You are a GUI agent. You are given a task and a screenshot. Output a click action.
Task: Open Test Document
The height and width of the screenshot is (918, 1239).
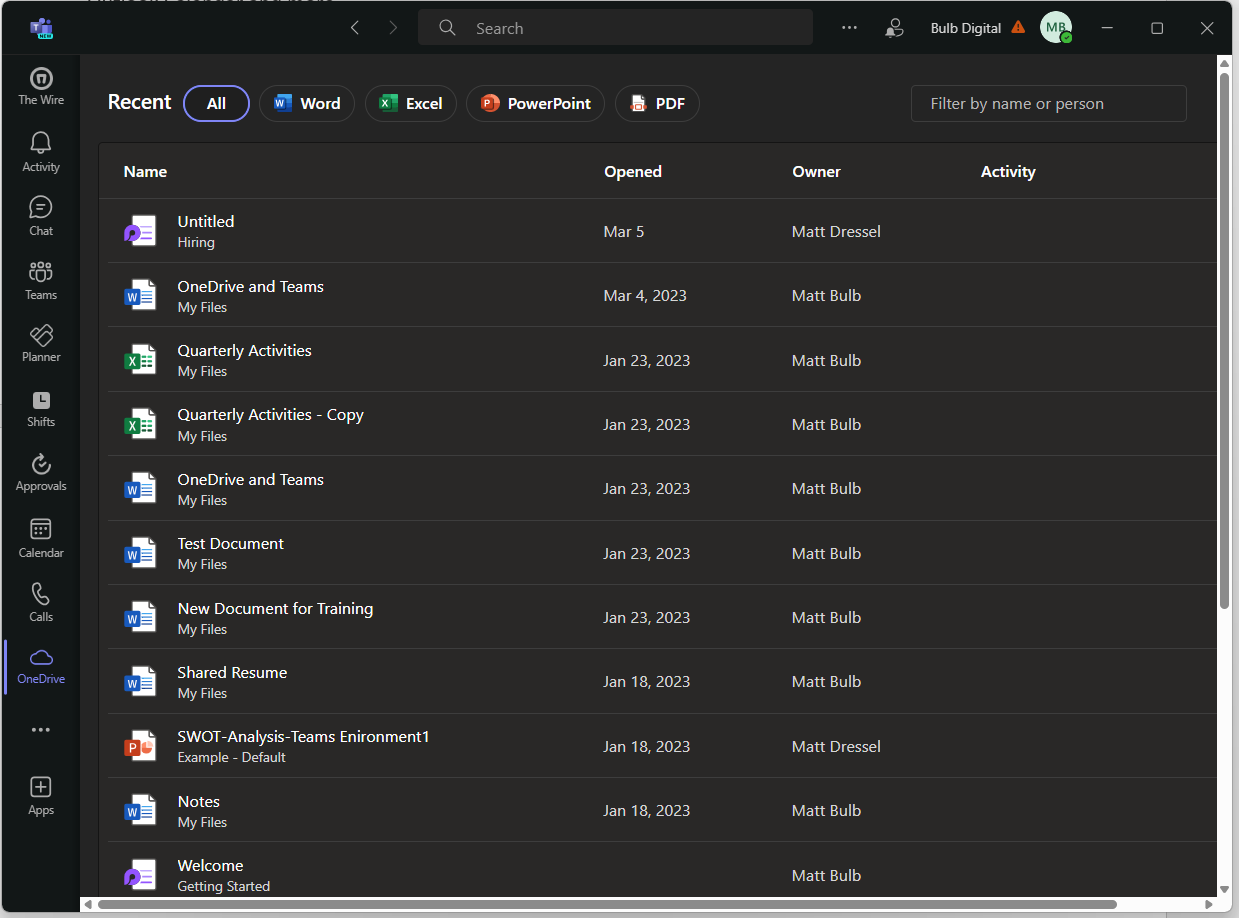[231, 544]
